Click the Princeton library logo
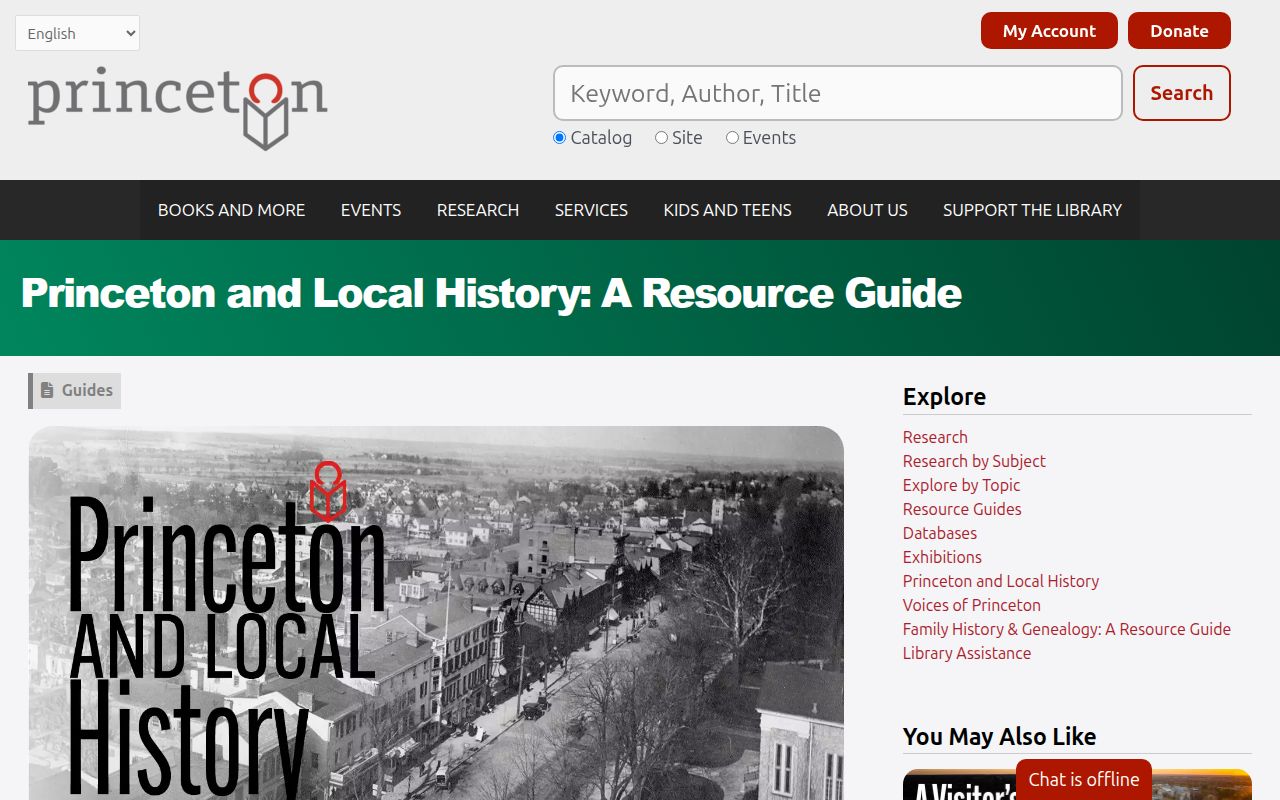The image size is (1280, 800). click(x=178, y=109)
